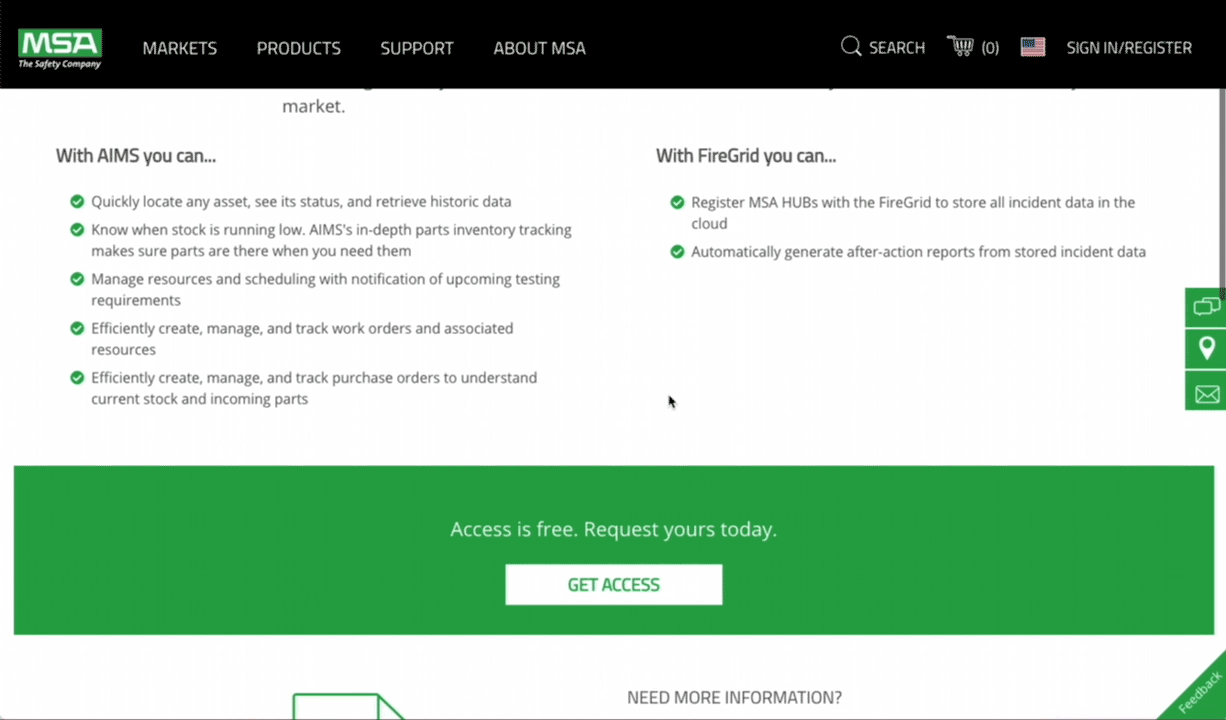1226x720 pixels.
Task: Open the PRODUCTS menu
Action: 299,48
